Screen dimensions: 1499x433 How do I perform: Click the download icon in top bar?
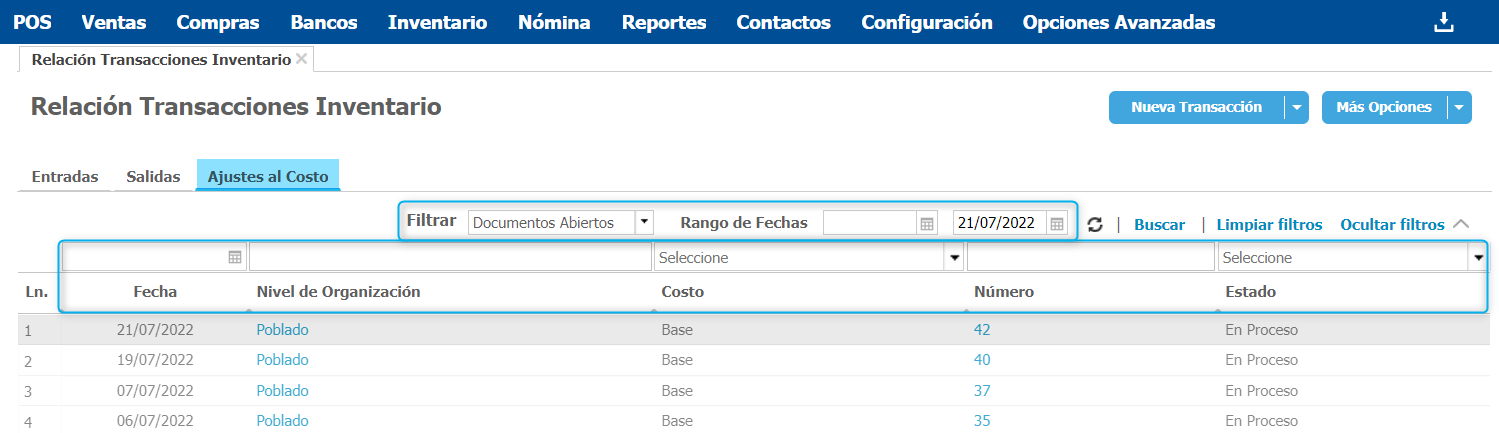point(1443,22)
